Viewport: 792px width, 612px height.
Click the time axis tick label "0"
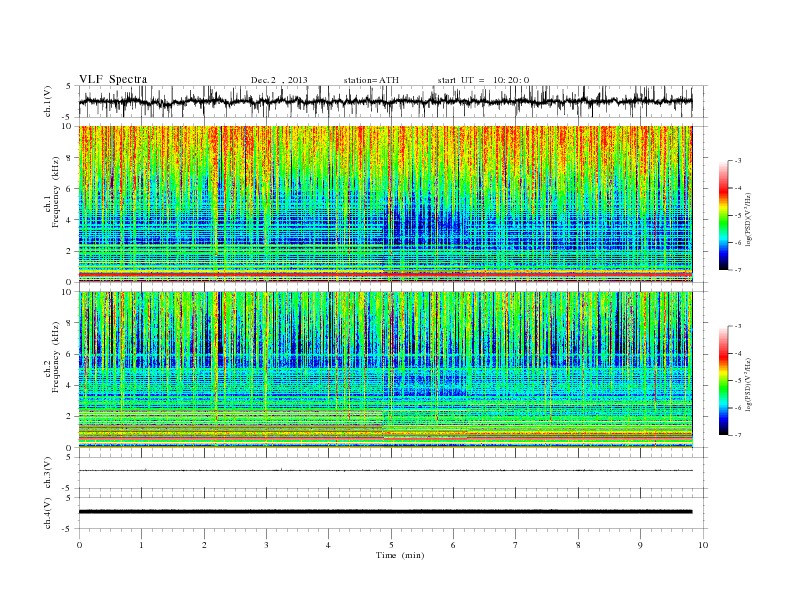pyautogui.click(x=79, y=545)
